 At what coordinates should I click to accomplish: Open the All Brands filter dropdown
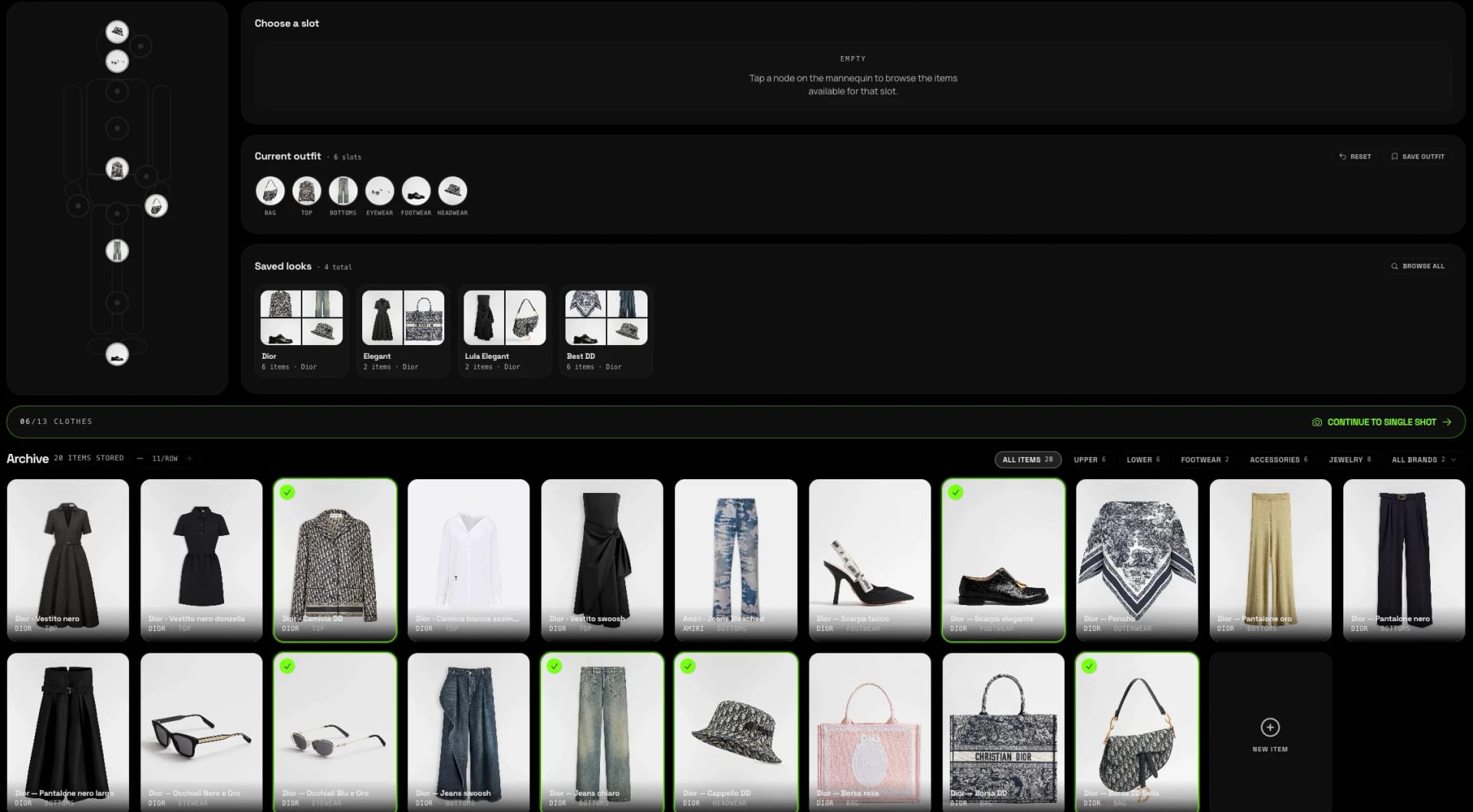click(1422, 459)
